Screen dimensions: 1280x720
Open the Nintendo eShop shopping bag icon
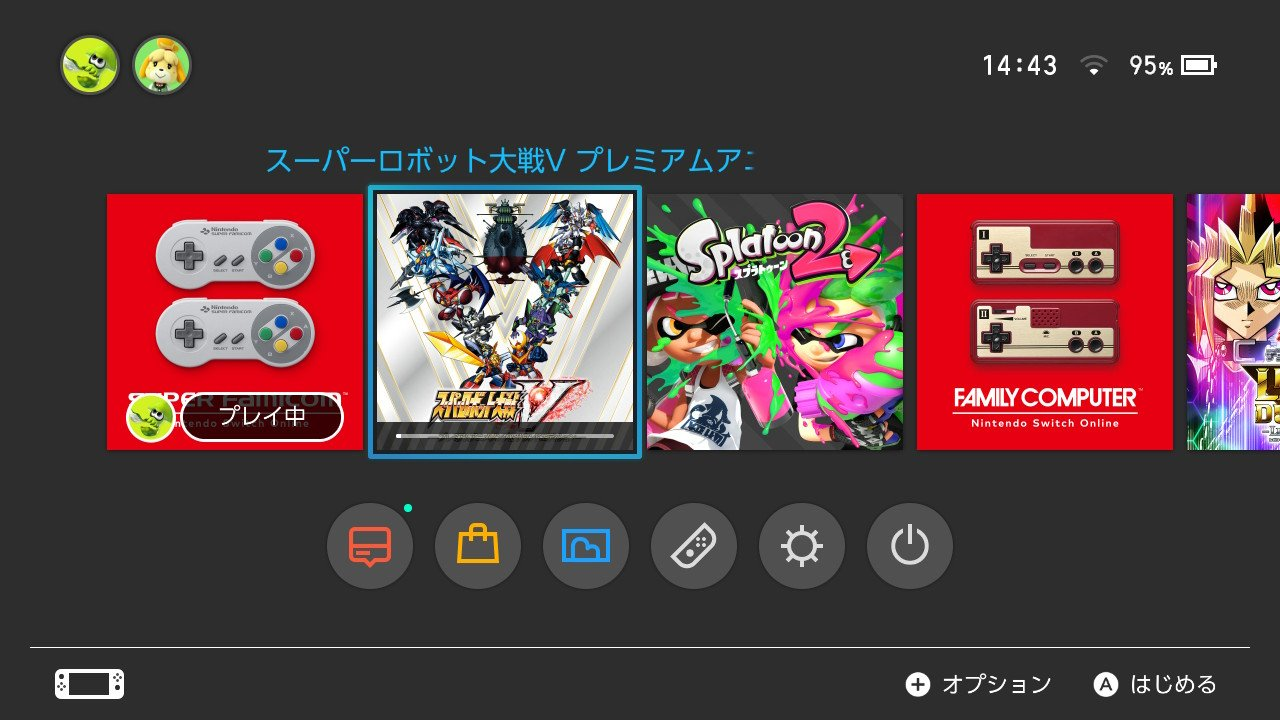pyautogui.click(x=478, y=546)
